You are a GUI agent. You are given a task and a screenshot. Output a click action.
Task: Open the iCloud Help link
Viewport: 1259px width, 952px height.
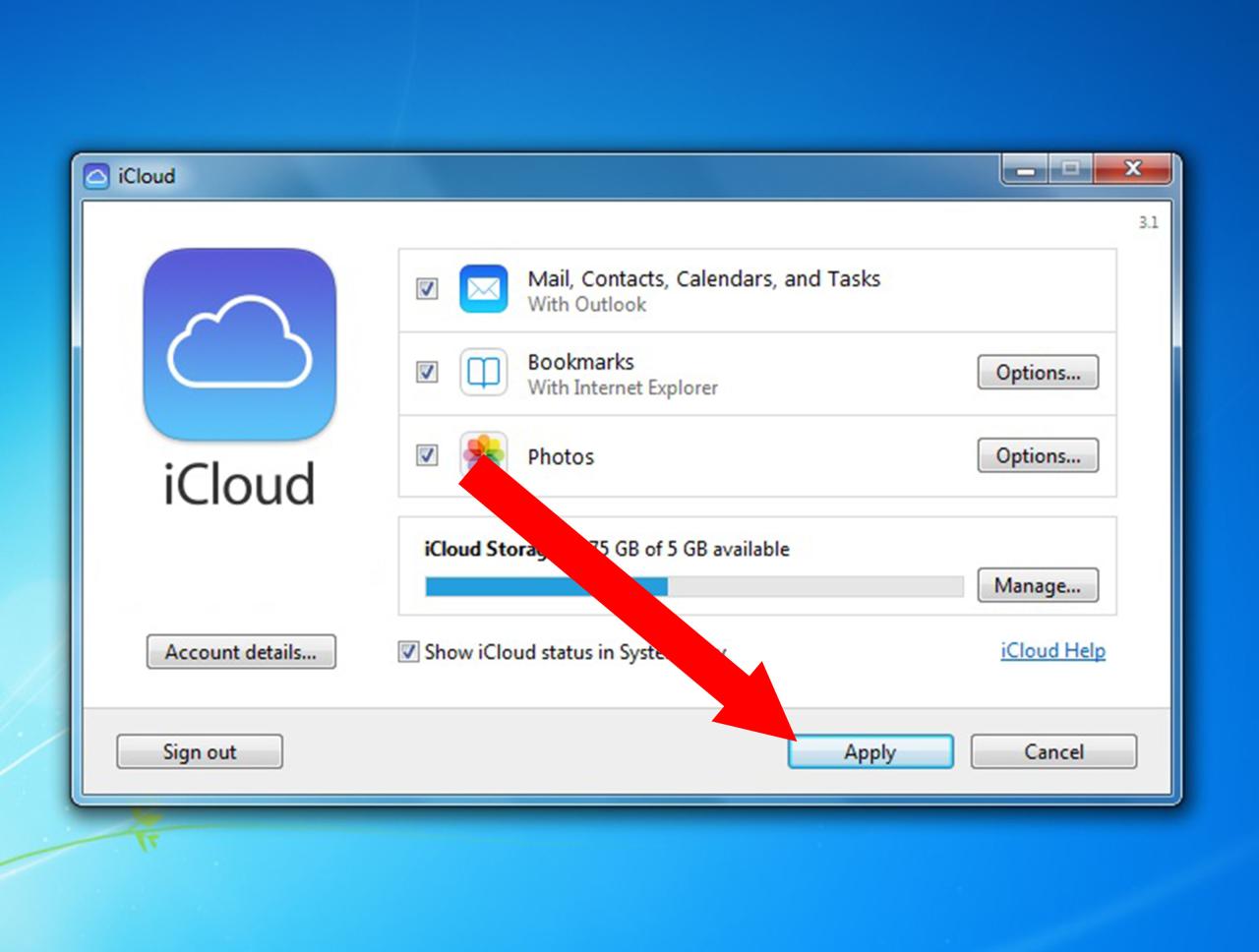pyautogui.click(x=1052, y=651)
